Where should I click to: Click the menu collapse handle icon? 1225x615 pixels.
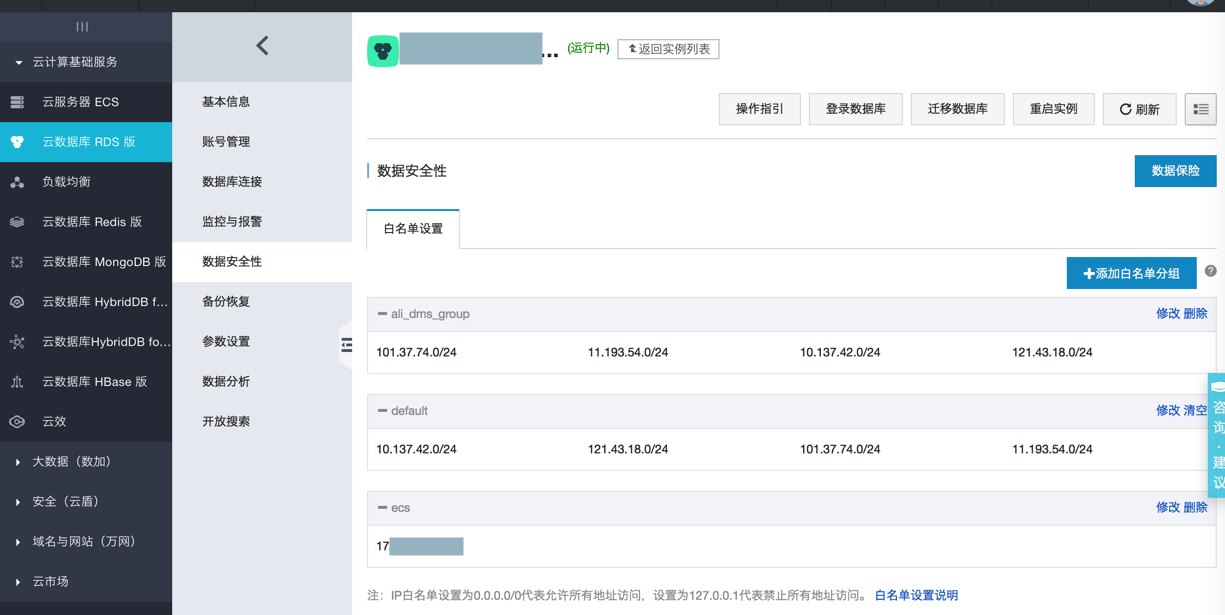pyautogui.click(x=346, y=345)
